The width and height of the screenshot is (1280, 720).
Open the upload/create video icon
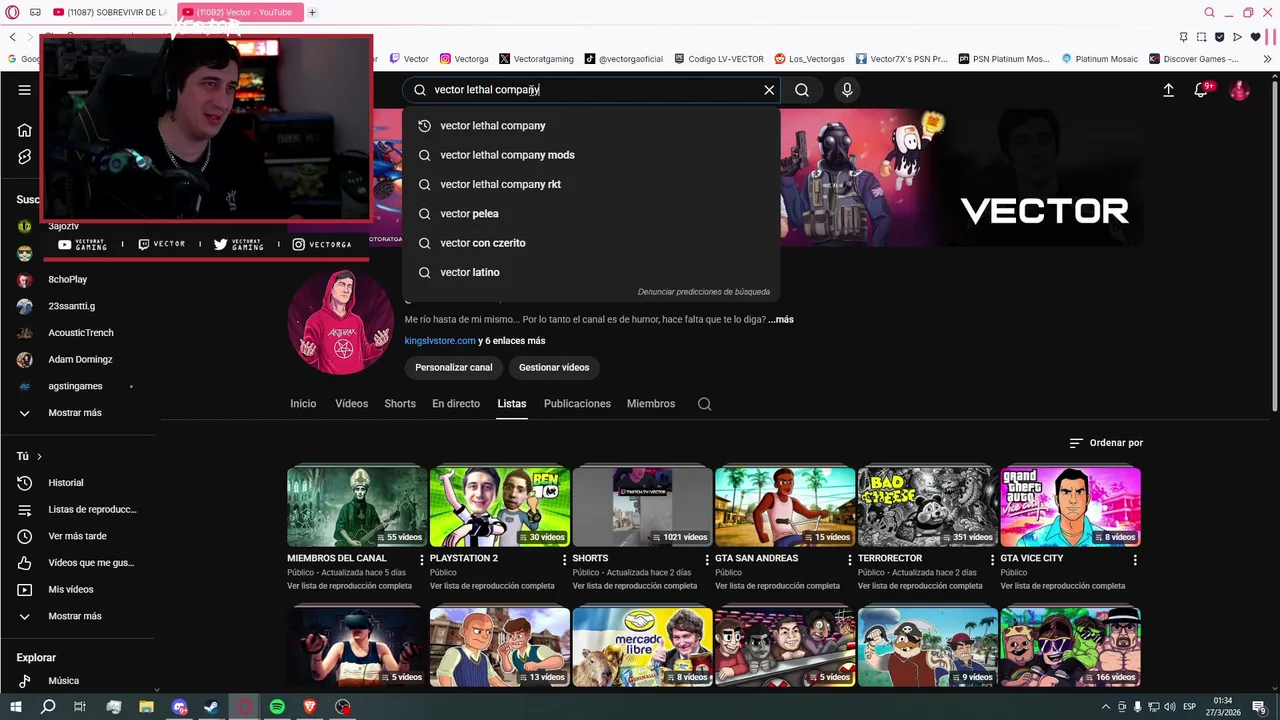coord(1168,90)
